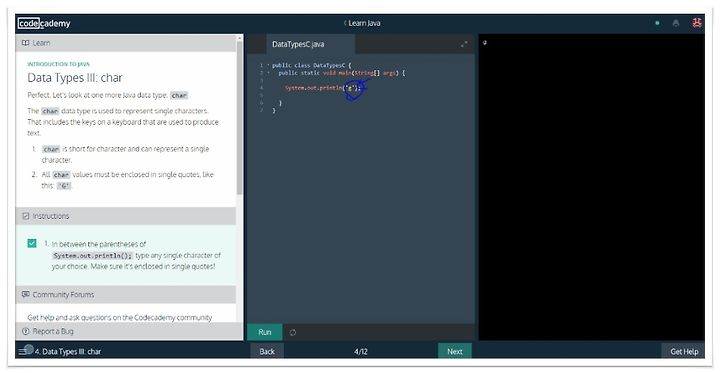The height and width of the screenshot is (373, 720).
Task: Open the user profile avatar
Action: 697,23
